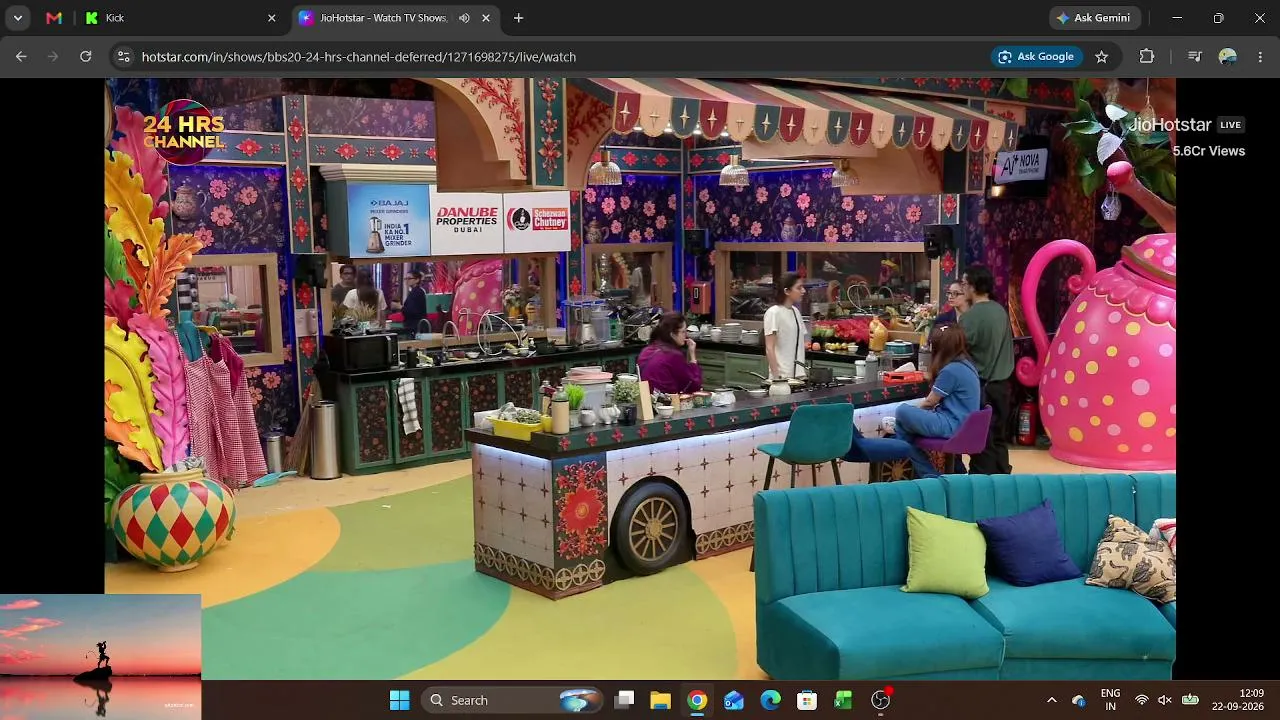Viewport: 1280px width, 720px height.
Task: Open OBS Studio from the taskbar
Action: 880,700
